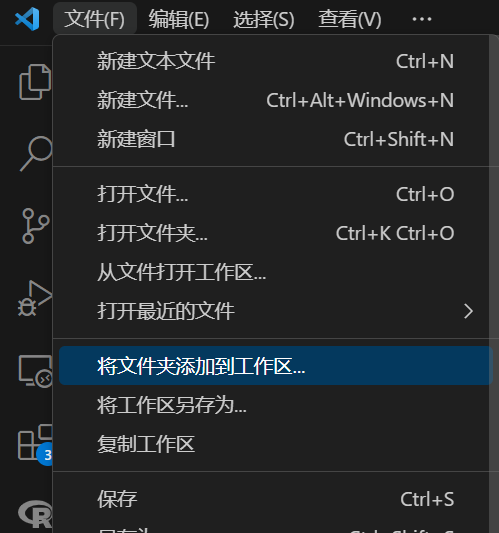Viewport: 499px width, 533px height.
Task: Choose 打开文件夹... menu entry
Action: 276,233
